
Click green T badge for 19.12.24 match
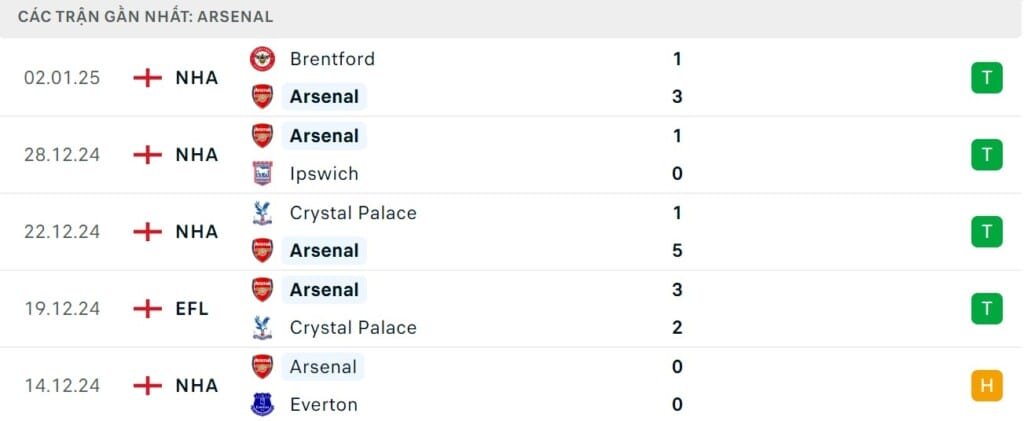pyautogui.click(x=986, y=309)
